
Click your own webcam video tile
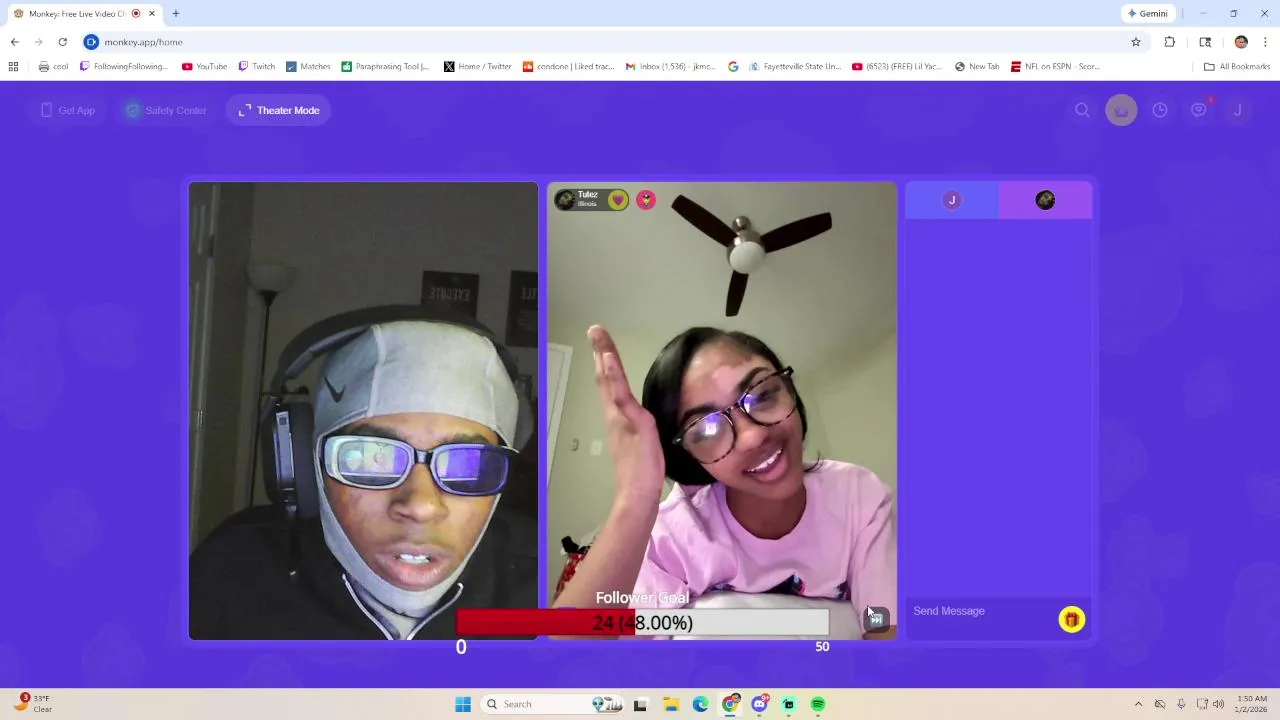pos(363,410)
